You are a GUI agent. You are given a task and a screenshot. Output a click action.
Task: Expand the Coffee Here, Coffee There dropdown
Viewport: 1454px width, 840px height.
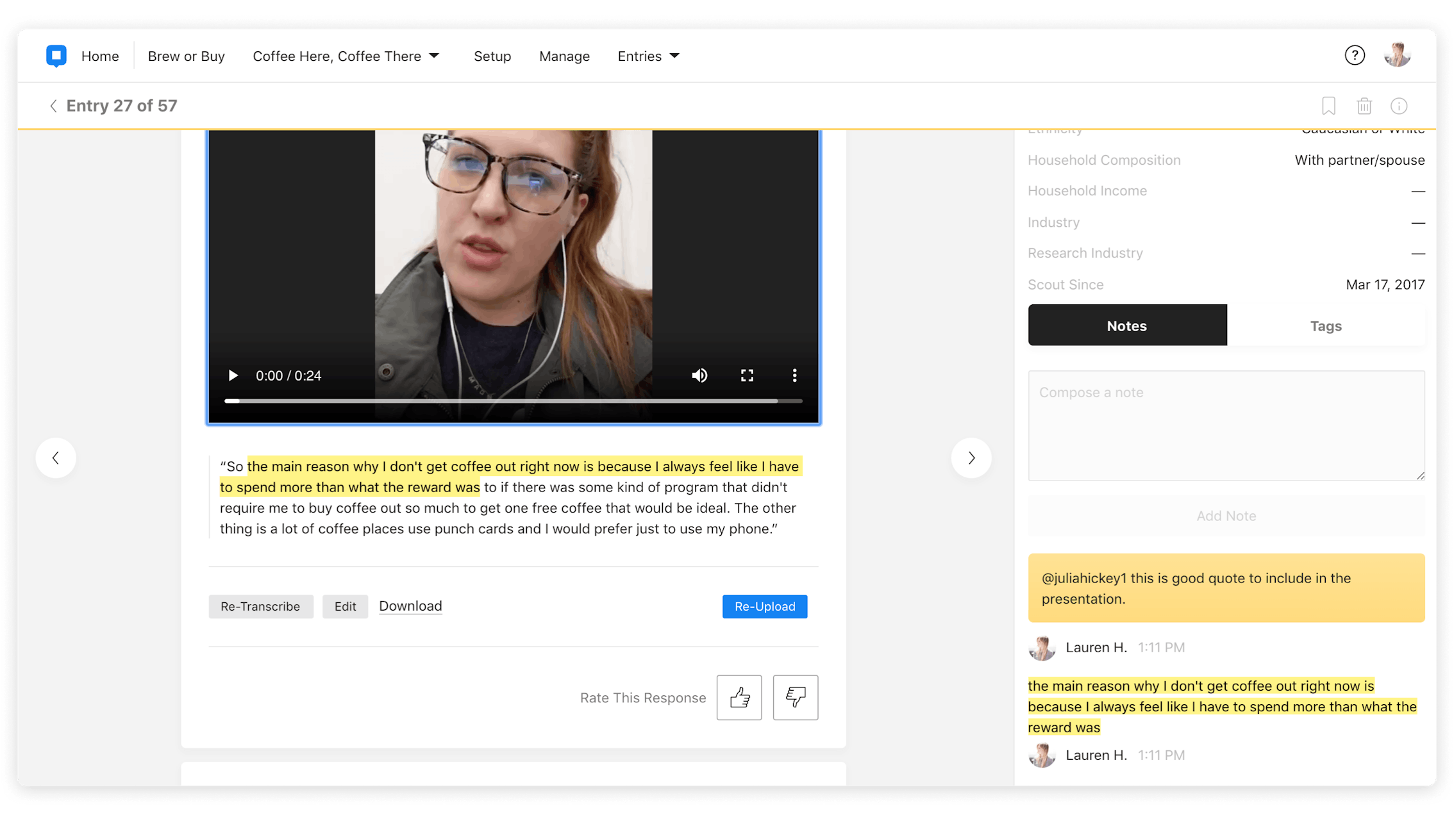pyautogui.click(x=346, y=56)
